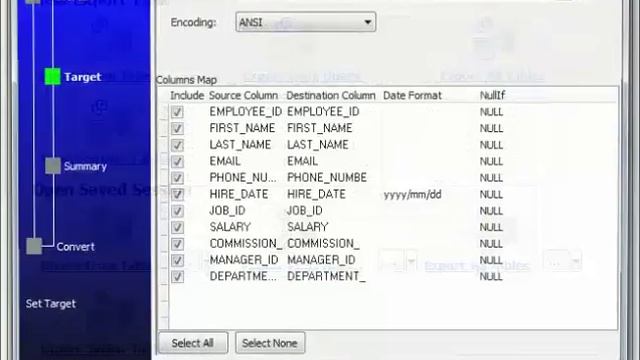
Task: Edit the yyyy/mm/dd date format cell
Action: [413, 194]
